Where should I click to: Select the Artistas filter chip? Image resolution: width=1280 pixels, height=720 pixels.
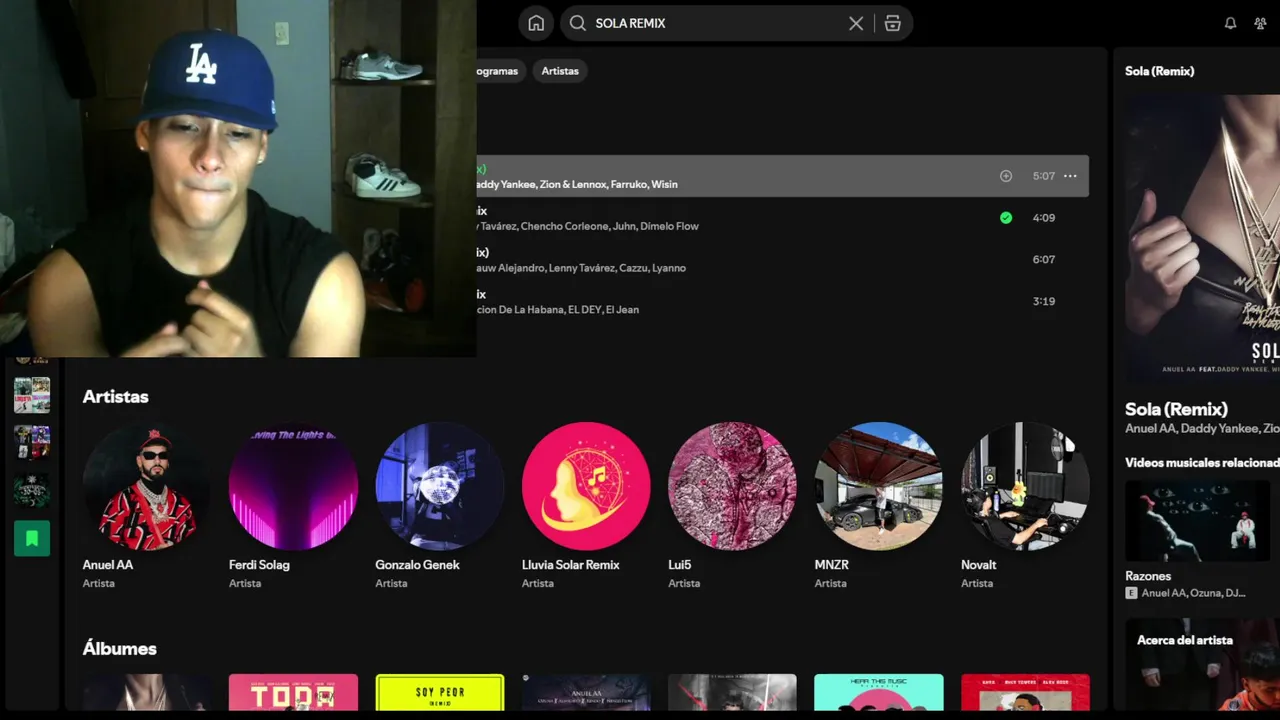point(560,71)
